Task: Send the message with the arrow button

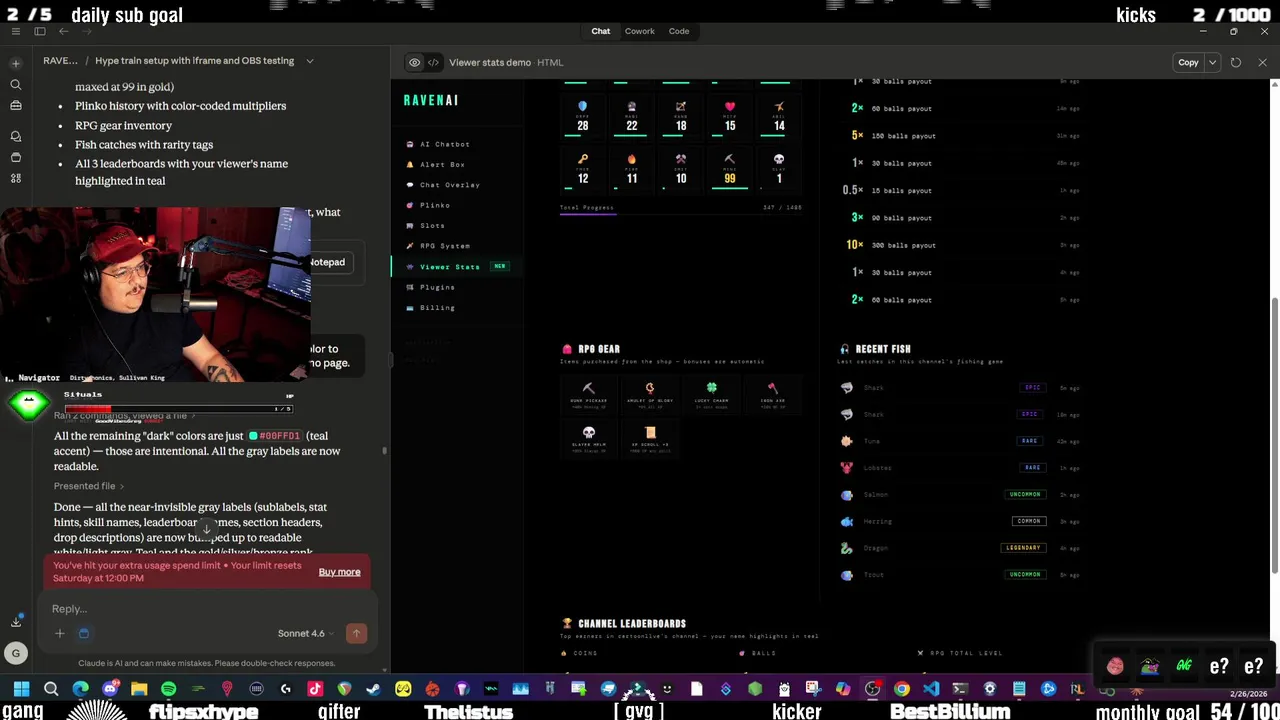Action: pos(356,633)
